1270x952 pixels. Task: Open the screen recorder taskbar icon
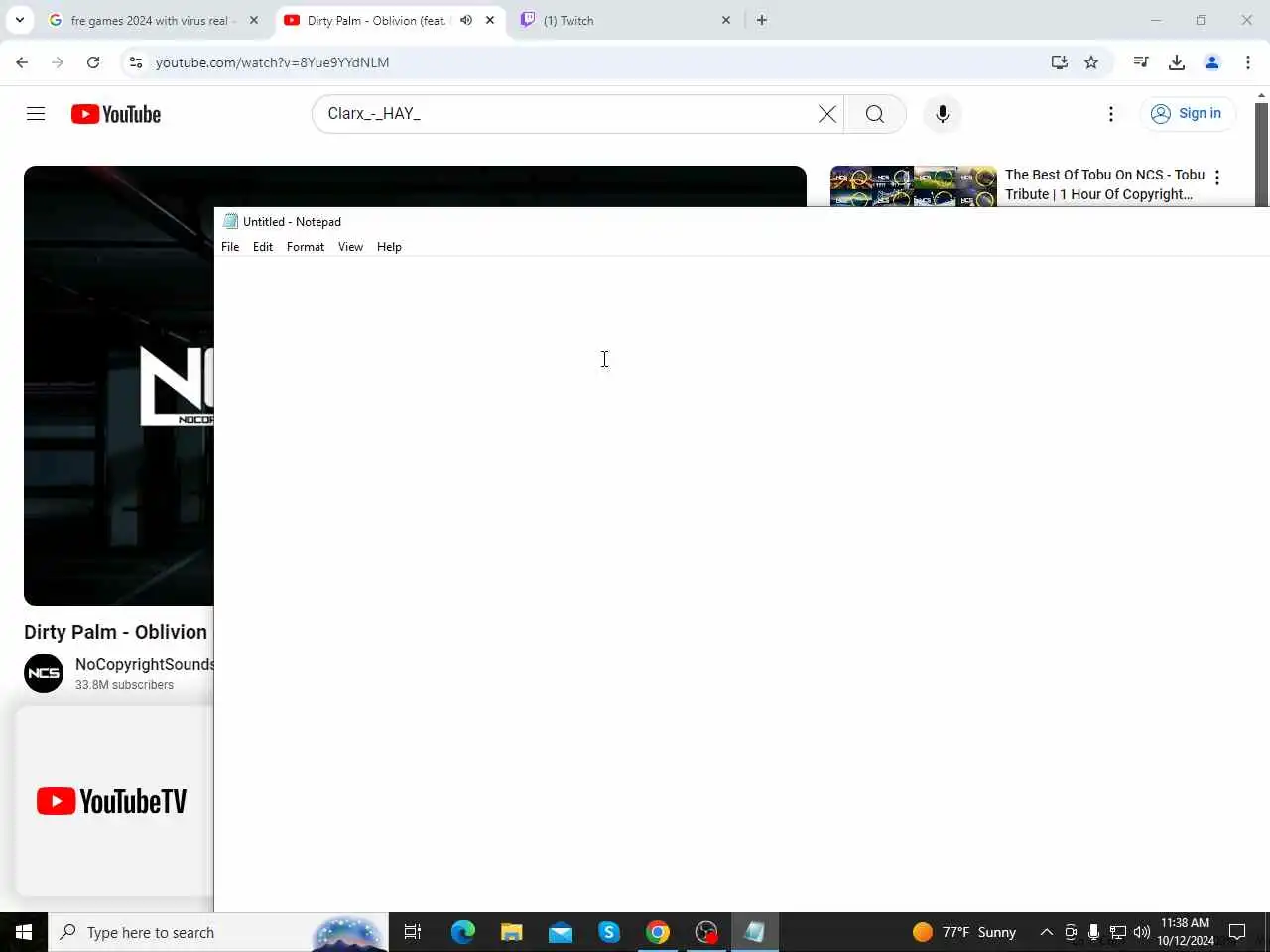(706, 932)
